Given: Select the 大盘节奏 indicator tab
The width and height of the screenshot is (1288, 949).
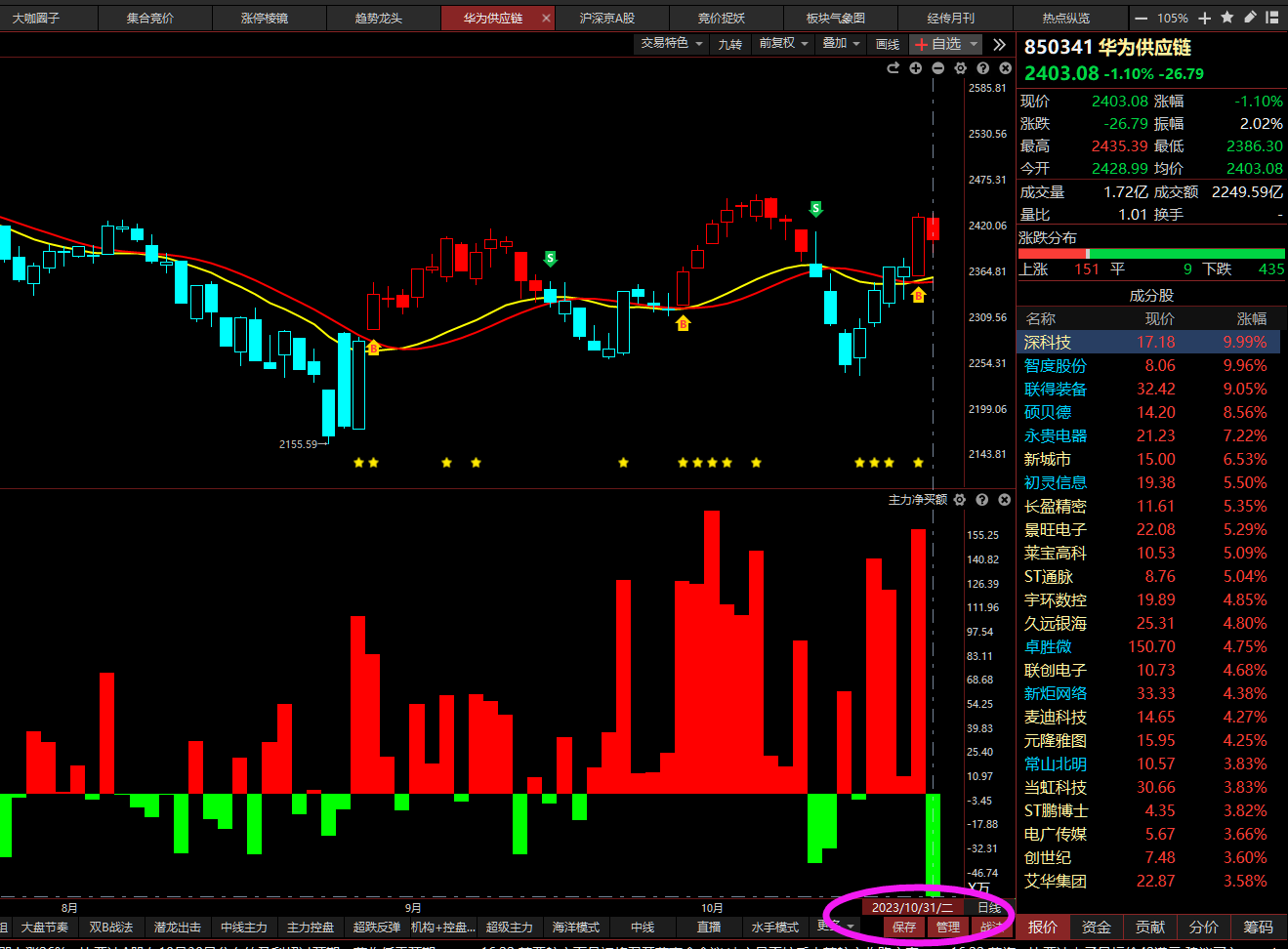Looking at the screenshot, I should point(45,927).
